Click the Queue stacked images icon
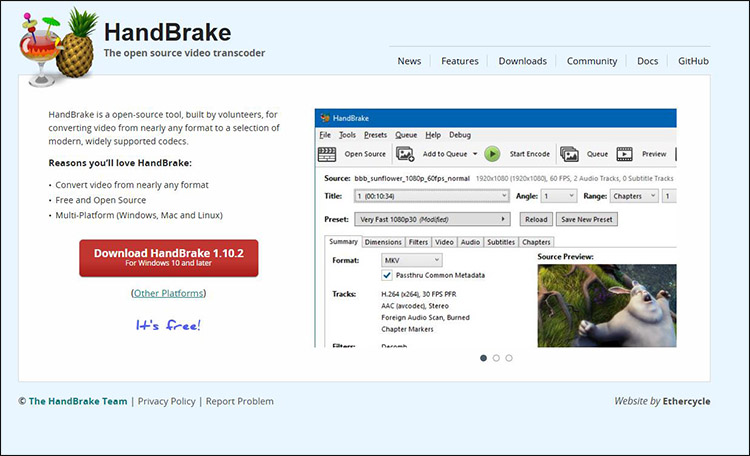The image size is (750, 456). (569, 154)
